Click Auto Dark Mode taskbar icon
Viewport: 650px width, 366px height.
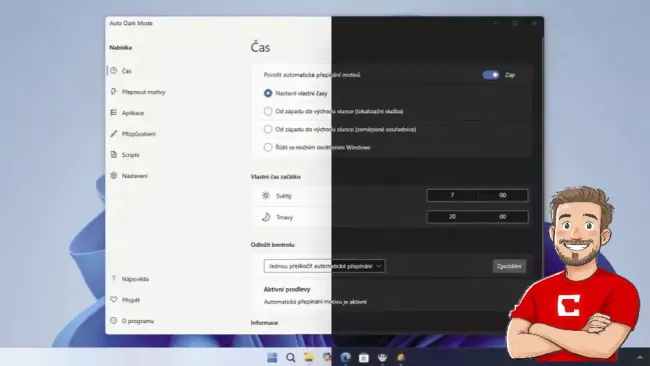pyautogui.click(x=400, y=357)
